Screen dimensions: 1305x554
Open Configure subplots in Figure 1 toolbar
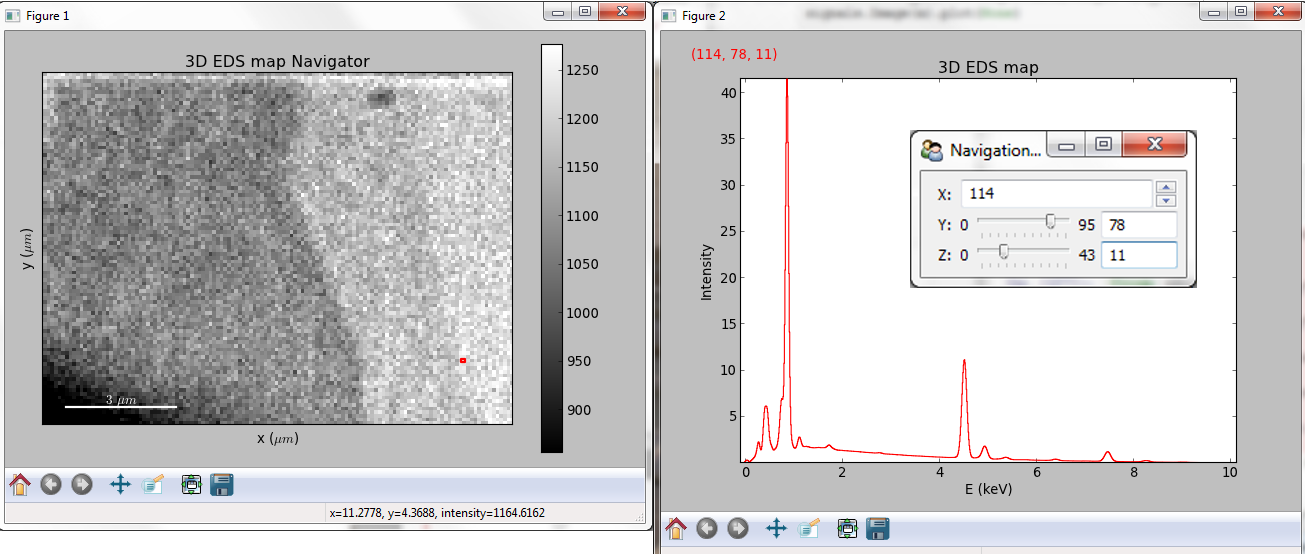point(191,485)
